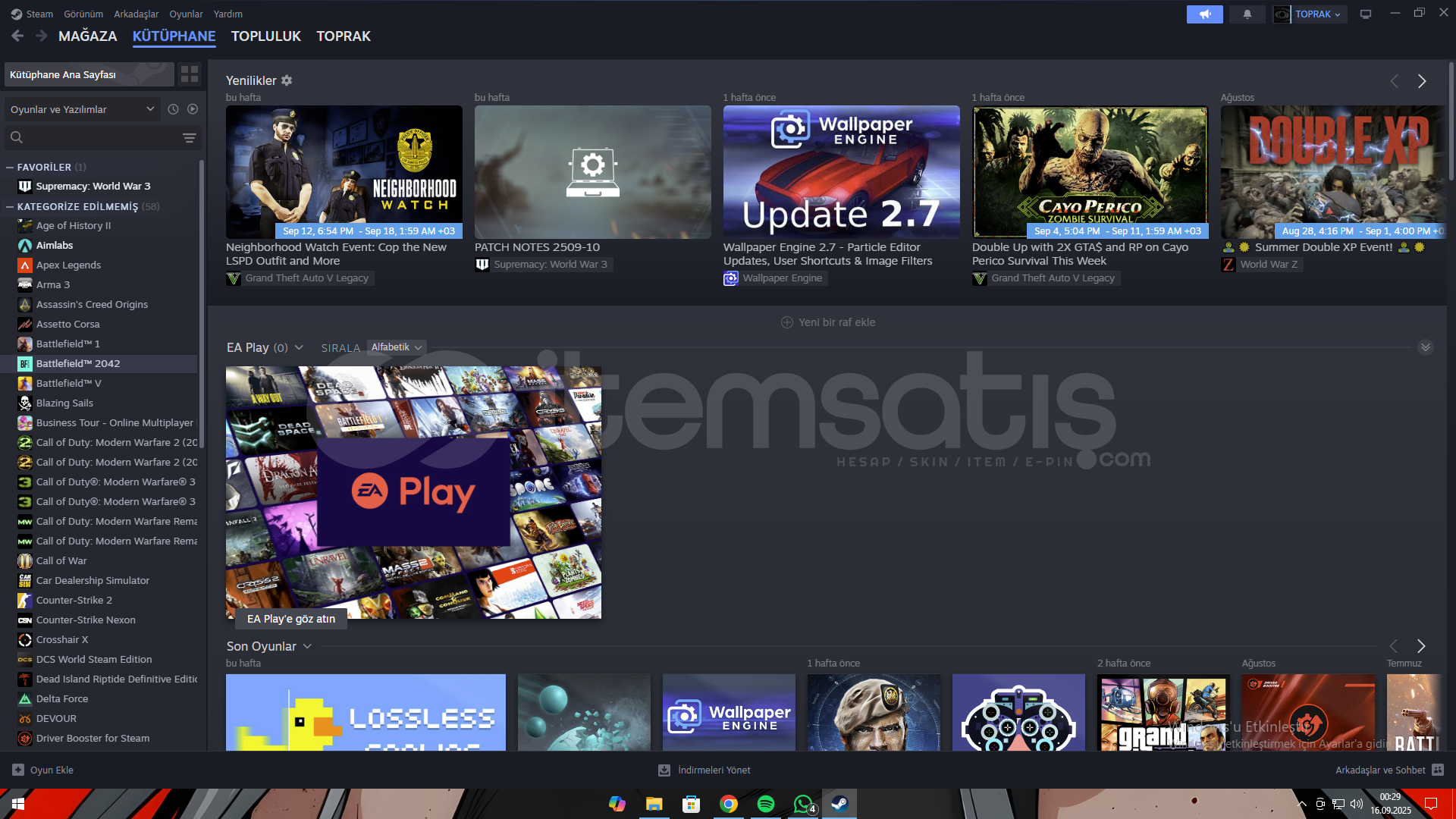This screenshot has height=819, width=1456.
Task: Open Google Chrome from the taskbar
Action: [x=729, y=804]
